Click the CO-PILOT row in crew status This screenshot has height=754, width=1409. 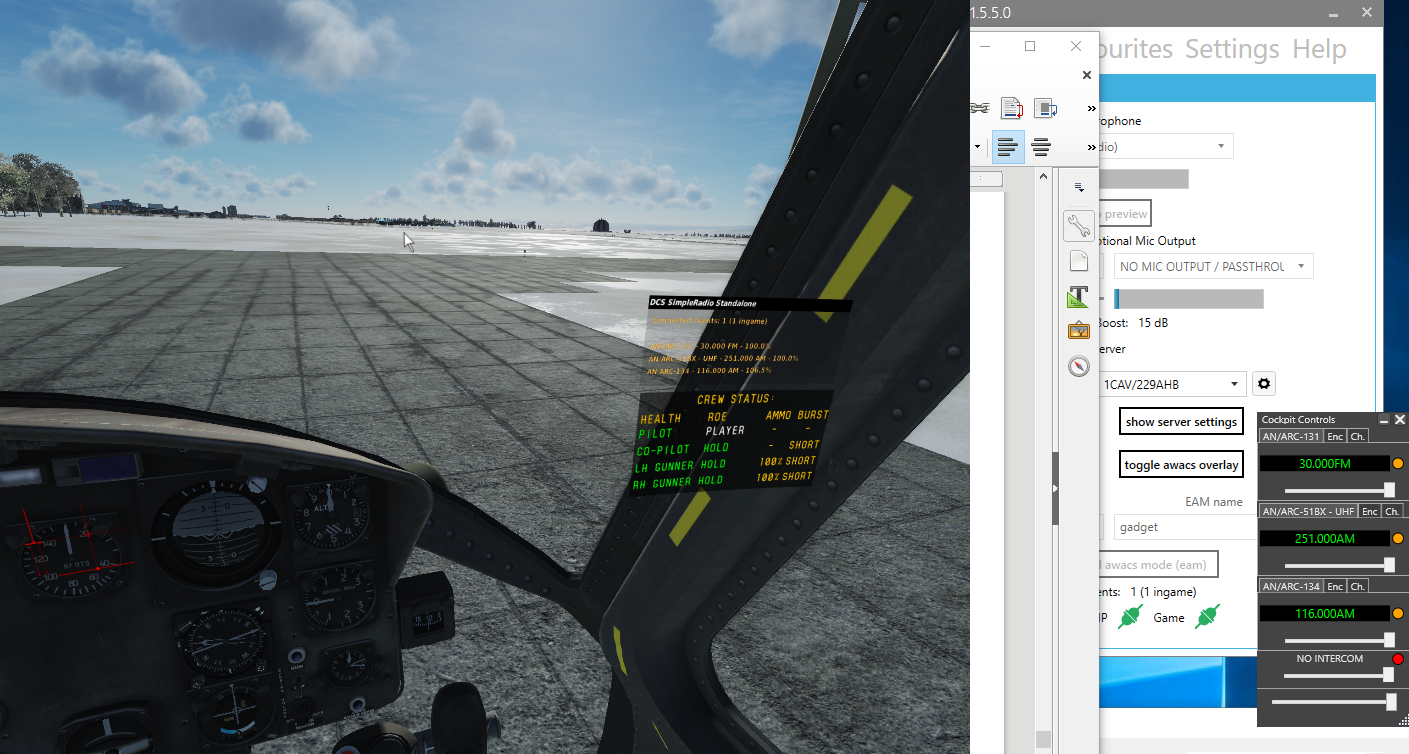[x=727, y=448]
